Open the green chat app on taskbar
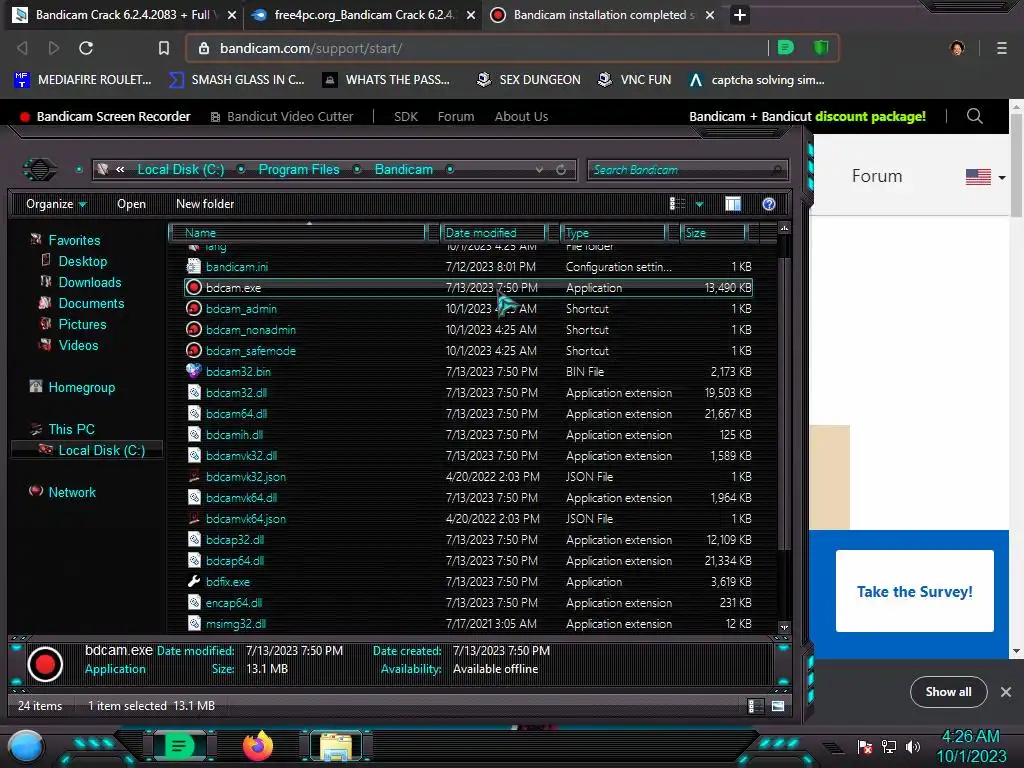This screenshot has height=768, width=1024. [178, 746]
